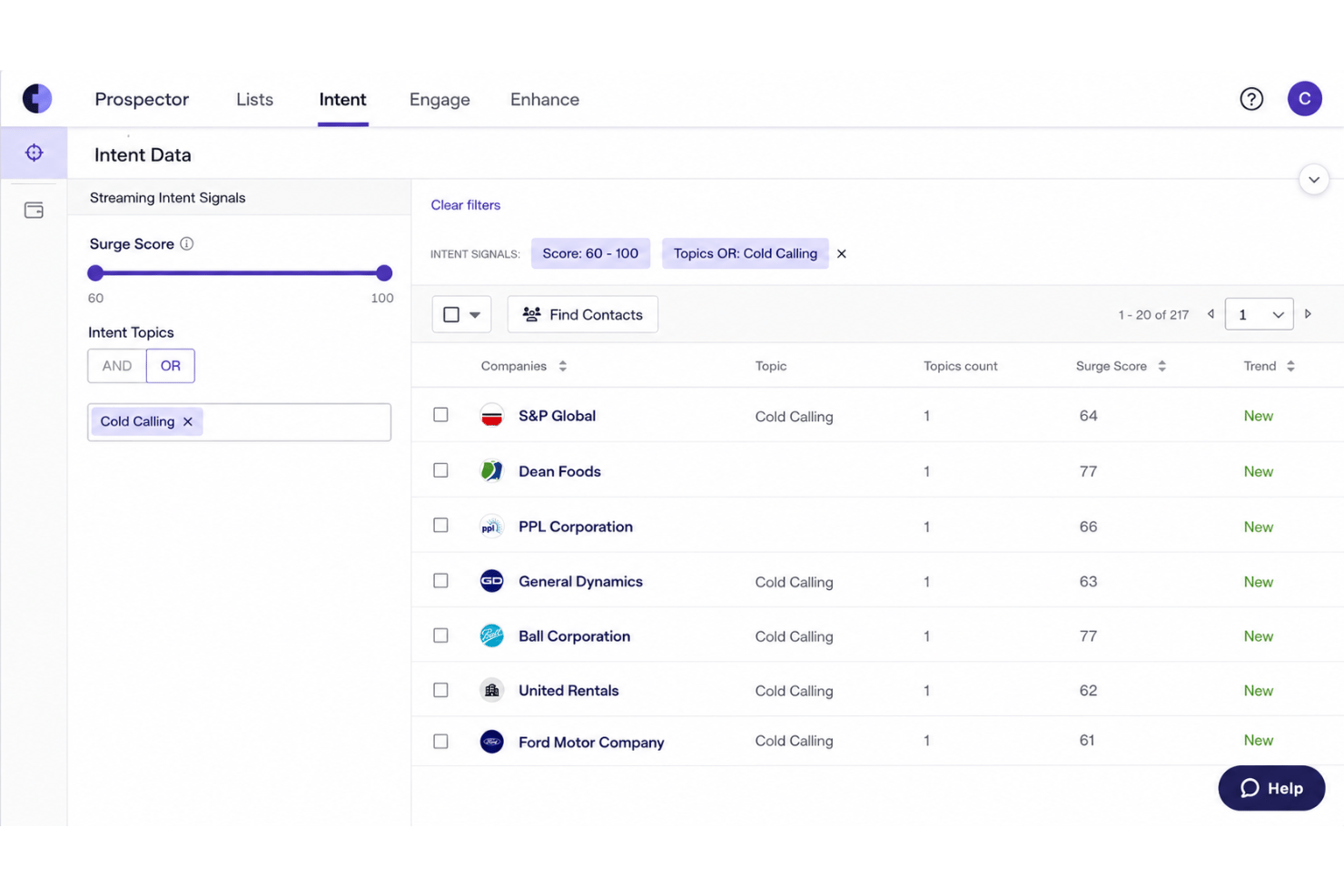Screen dimensions: 1344x896
Task: Select the Dean Foods row checkbox
Action: coord(440,470)
